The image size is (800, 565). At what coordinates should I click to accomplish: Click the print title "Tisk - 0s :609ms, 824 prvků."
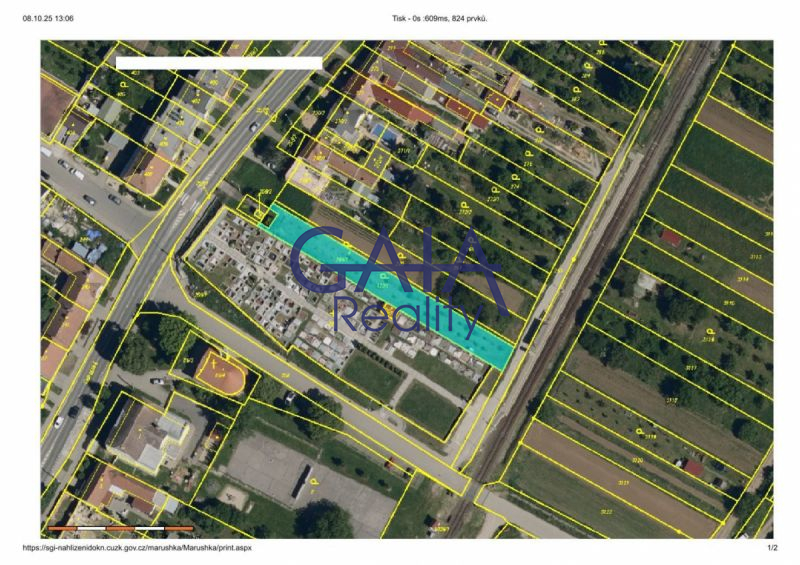click(x=441, y=18)
